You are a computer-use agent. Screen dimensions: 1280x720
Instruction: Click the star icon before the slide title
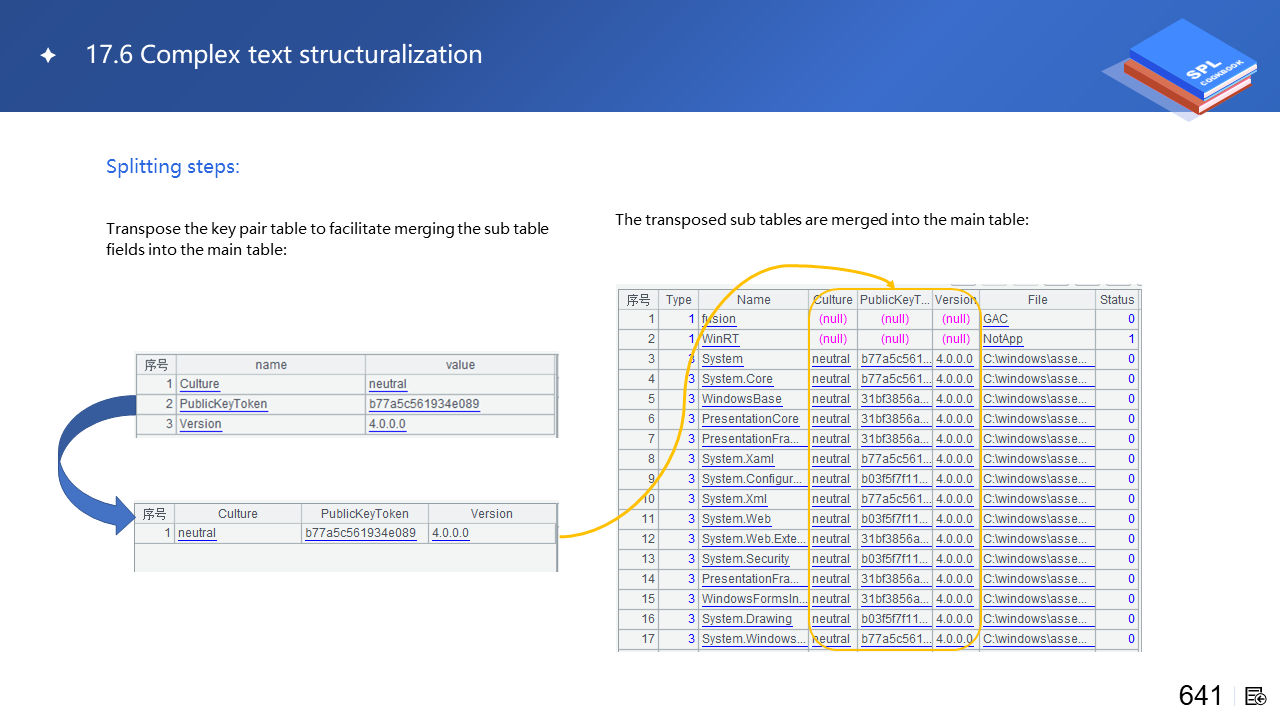point(48,56)
